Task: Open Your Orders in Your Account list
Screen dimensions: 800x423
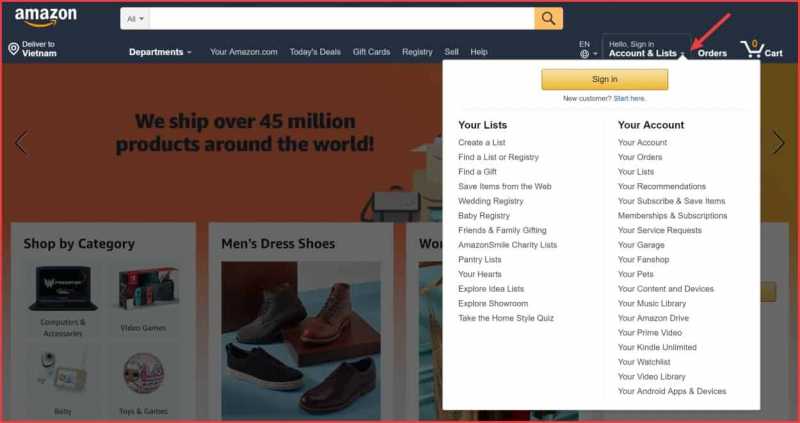Action: [x=640, y=157]
